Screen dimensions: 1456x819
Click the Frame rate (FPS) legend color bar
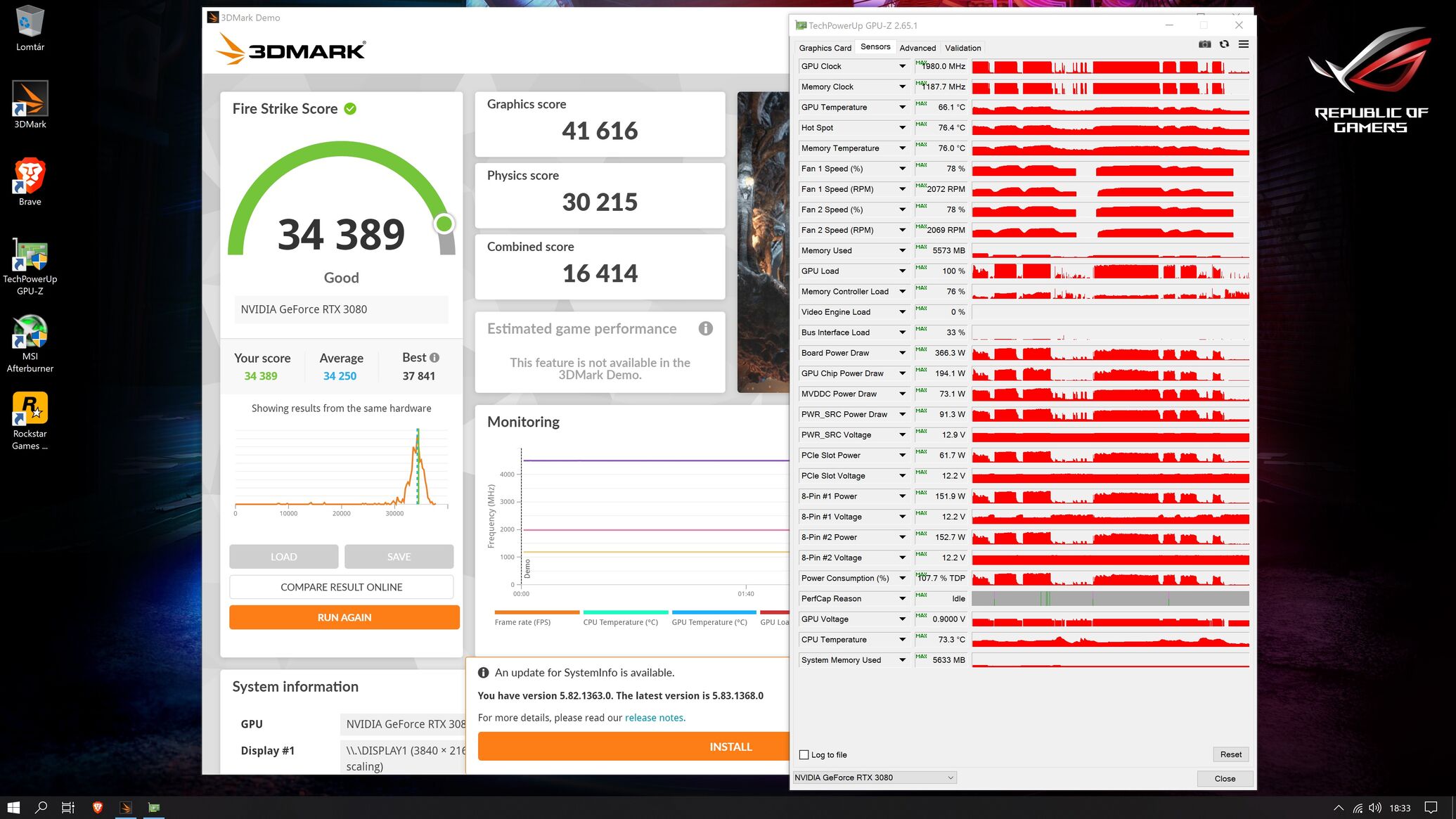[537, 612]
